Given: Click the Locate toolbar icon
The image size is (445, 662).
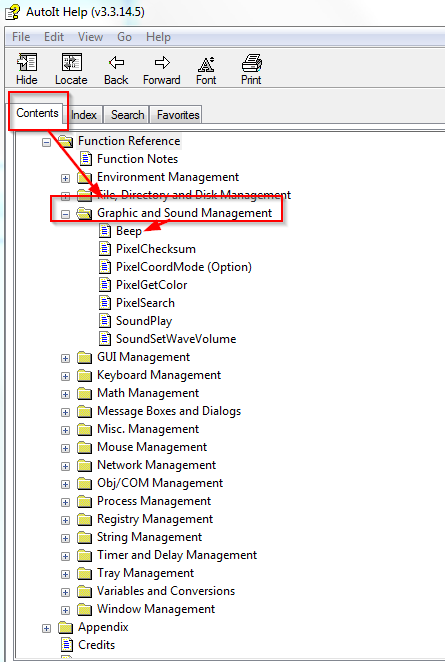Looking at the screenshot, I should point(71,63).
